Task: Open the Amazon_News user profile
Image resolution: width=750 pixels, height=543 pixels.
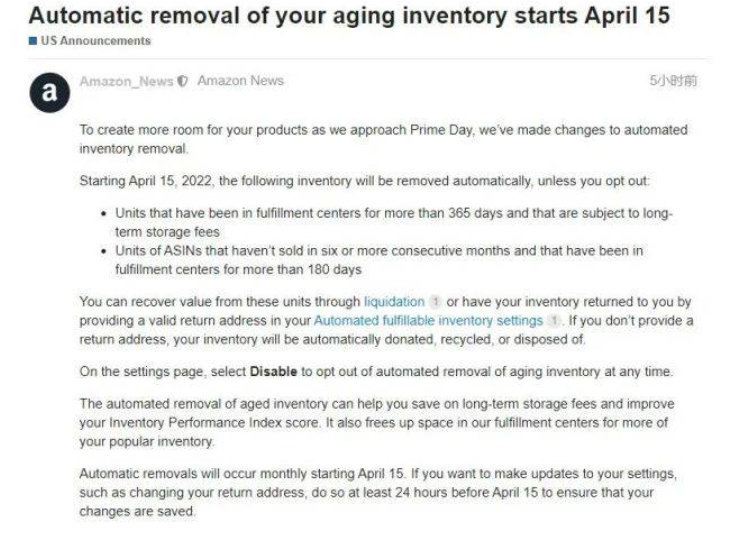Action: [x=126, y=81]
